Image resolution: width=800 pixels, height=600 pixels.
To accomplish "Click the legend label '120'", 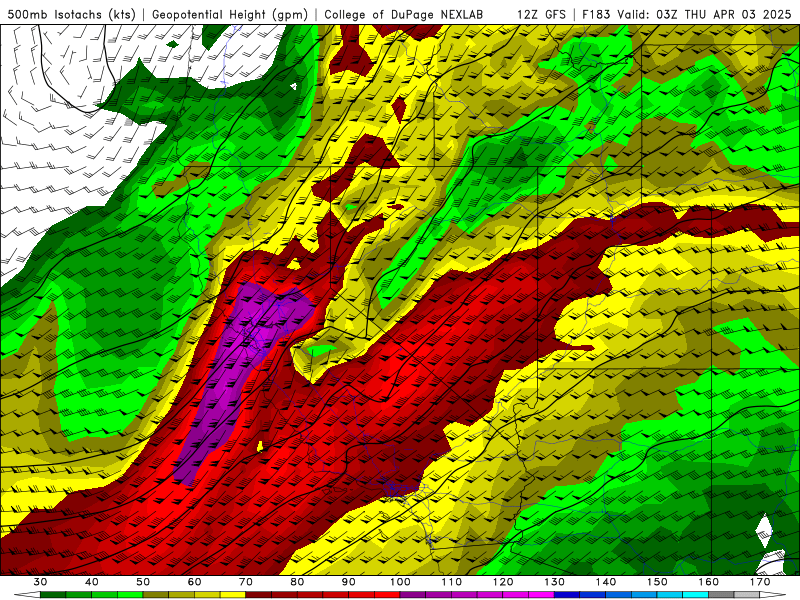I will 503,582.
